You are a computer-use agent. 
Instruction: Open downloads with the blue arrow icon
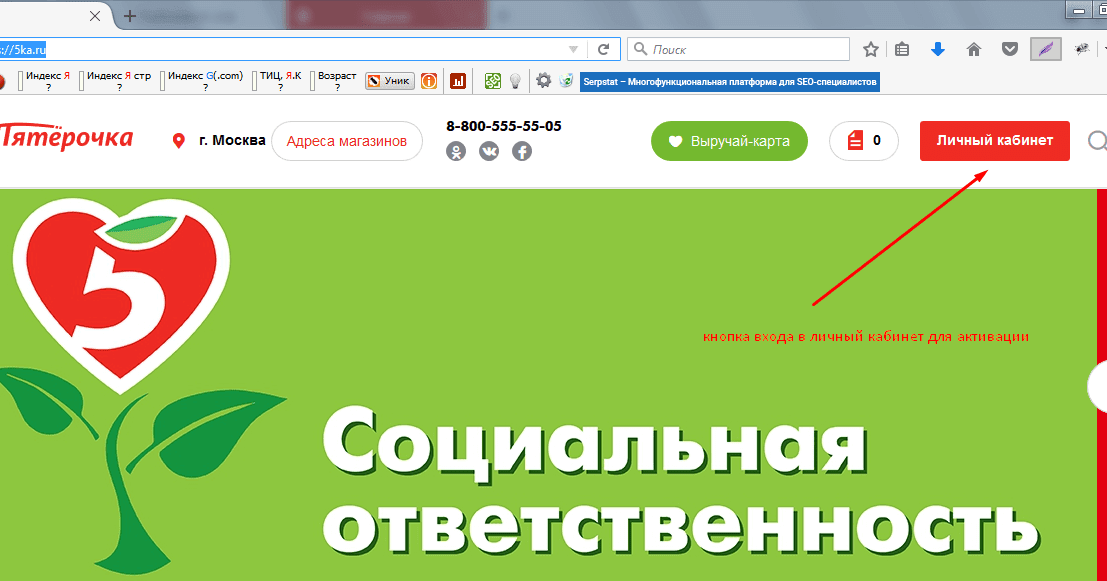coord(937,48)
